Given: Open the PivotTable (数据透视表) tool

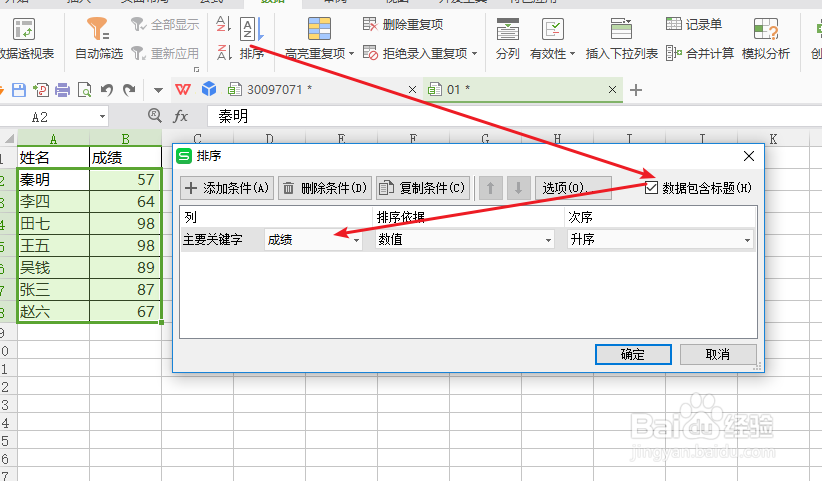Looking at the screenshot, I should [x=24, y=39].
